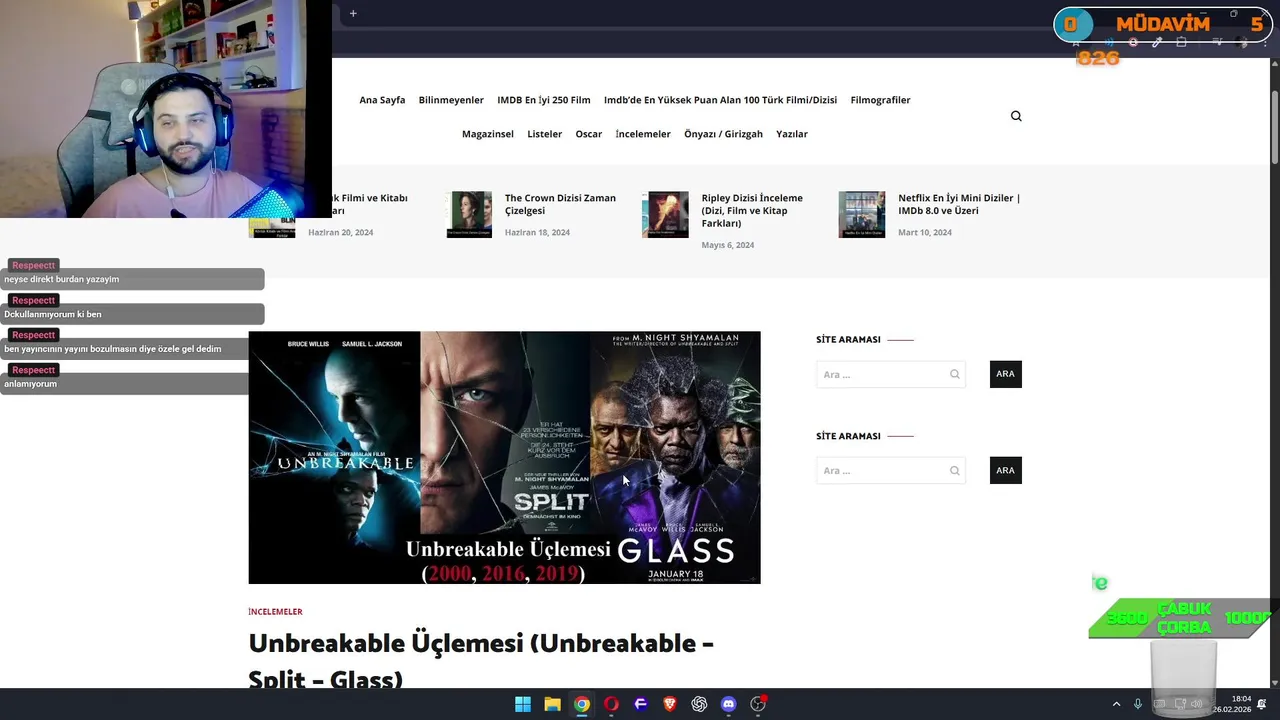Open the ChatGPT app in the taskbar
Screen dimensions: 1280x720
click(x=699, y=704)
